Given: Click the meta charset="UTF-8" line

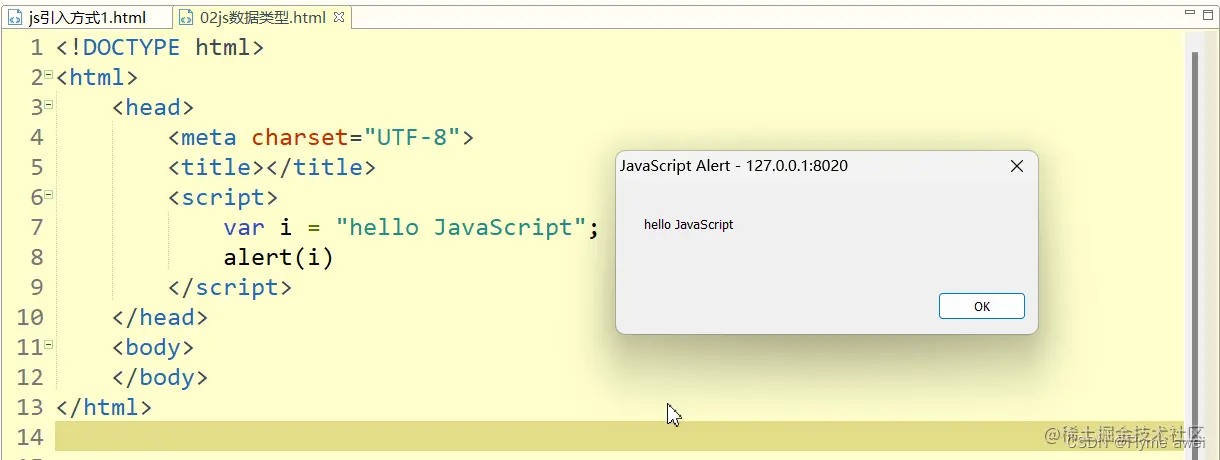Looking at the screenshot, I should [x=321, y=137].
